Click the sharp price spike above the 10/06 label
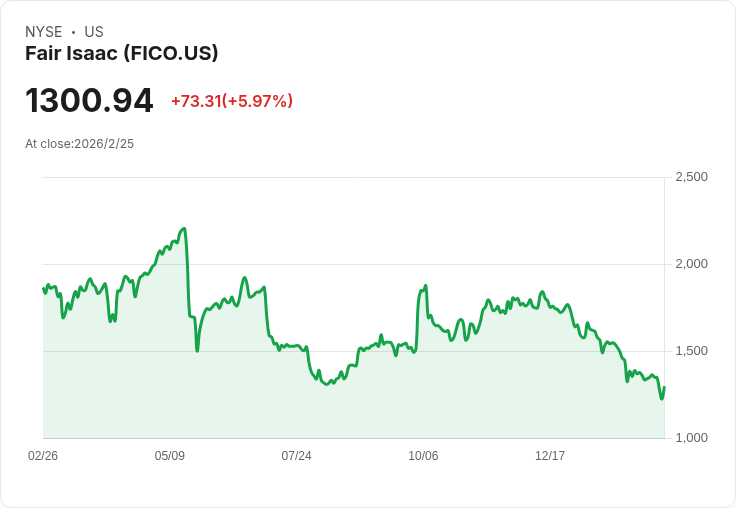The image size is (736, 508). (425, 286)
